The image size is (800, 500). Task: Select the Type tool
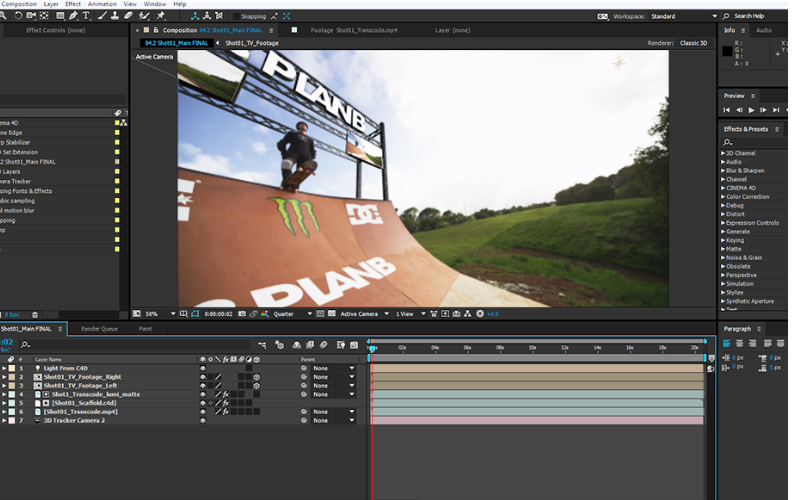[85, 16]
